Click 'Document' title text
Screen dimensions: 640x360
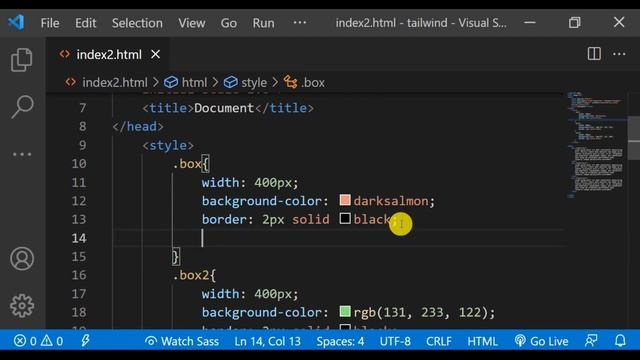point(224,108)
